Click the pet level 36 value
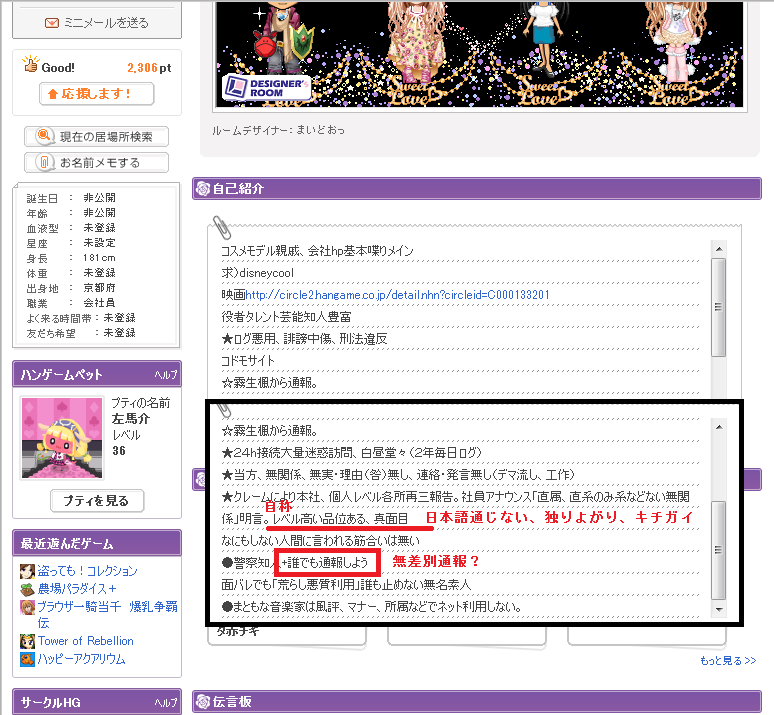The image size is (774, 715). [119, 451]
